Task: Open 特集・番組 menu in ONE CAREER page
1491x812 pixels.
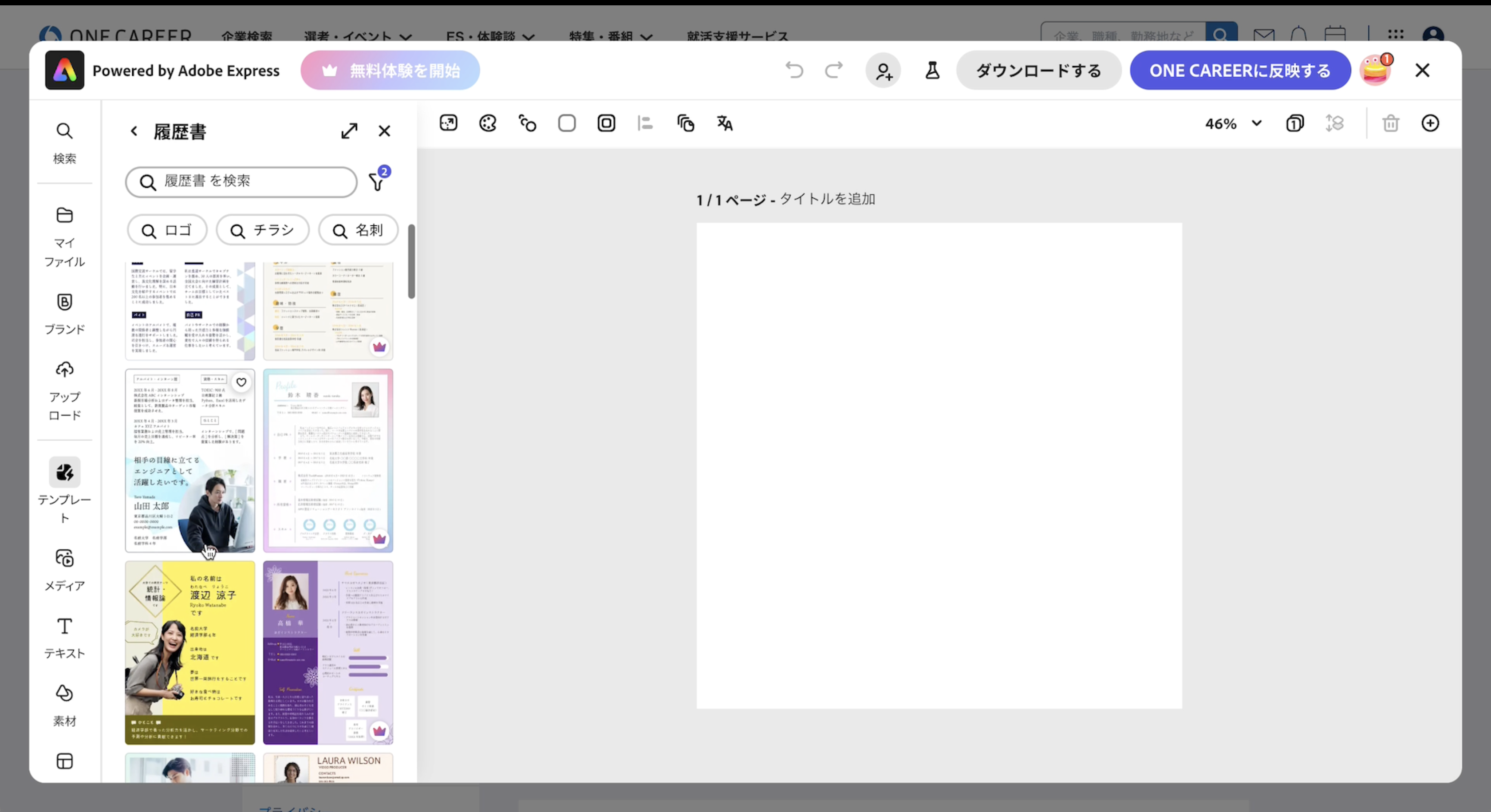Action: pos(611,36)
